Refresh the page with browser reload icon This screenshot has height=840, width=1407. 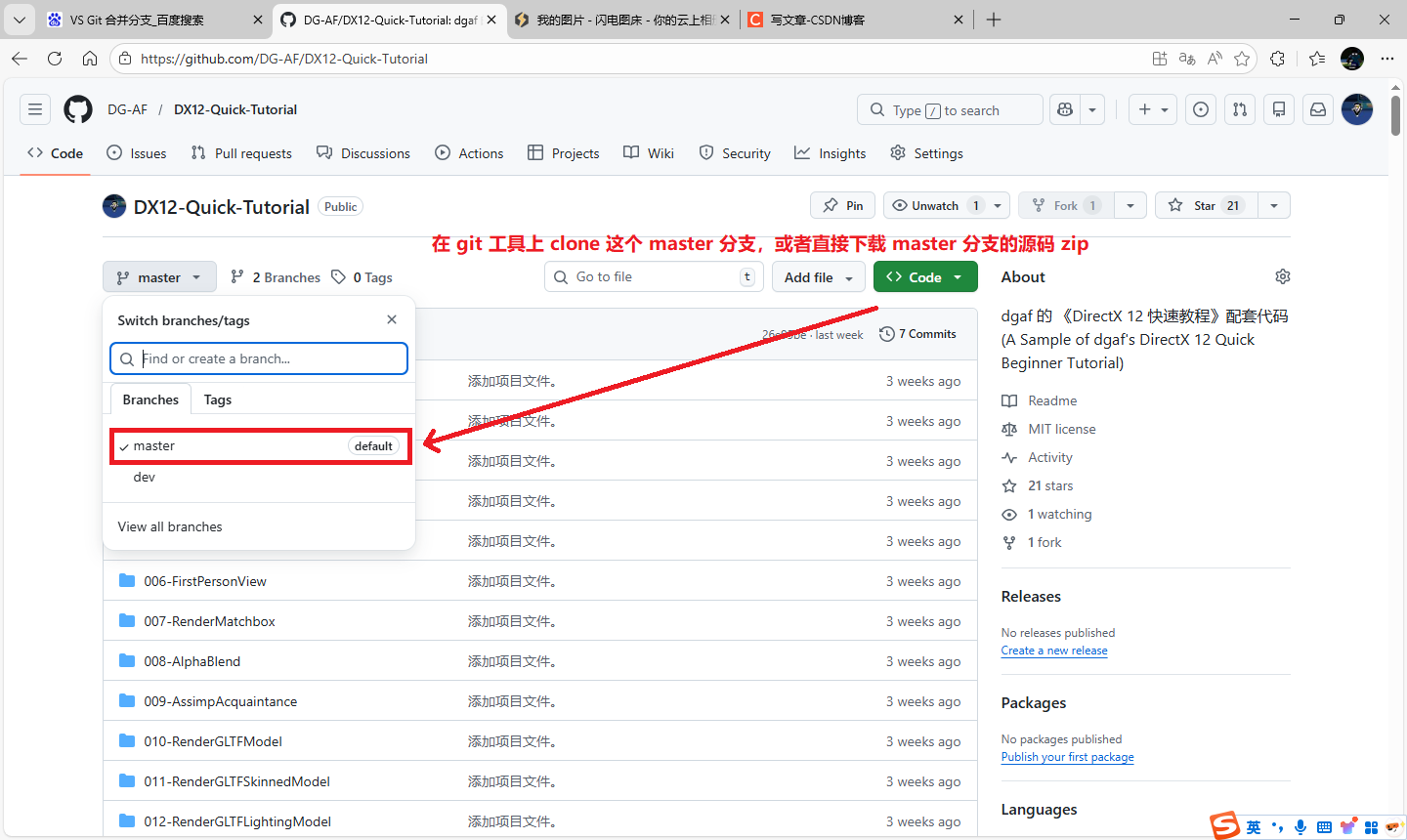pos(55,59)
